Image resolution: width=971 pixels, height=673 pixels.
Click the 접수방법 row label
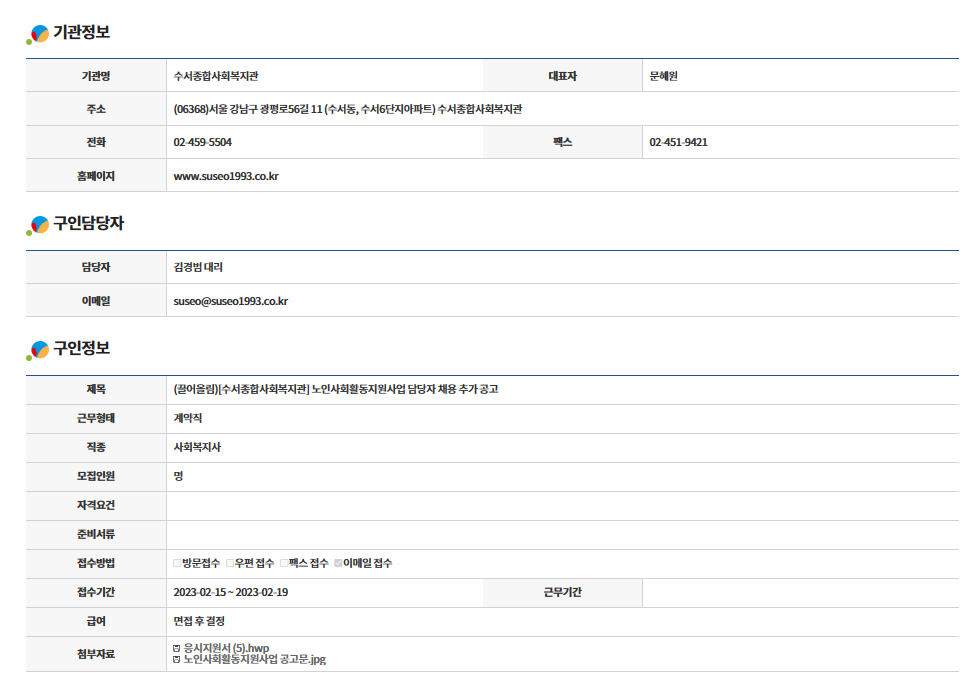[96, 563]
